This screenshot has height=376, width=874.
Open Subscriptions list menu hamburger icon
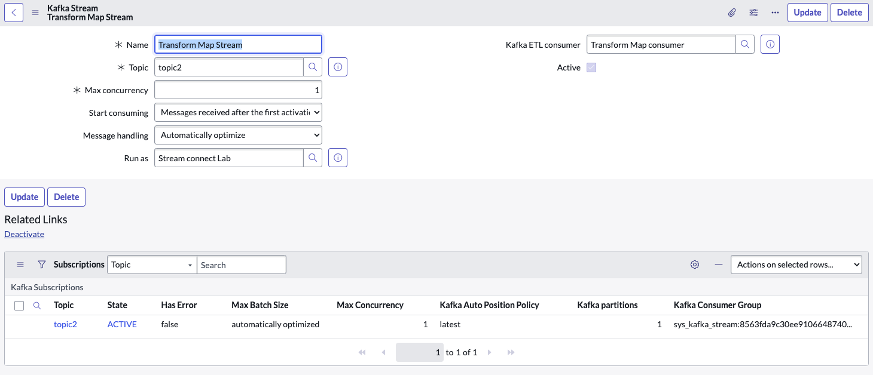pyautogui.click(x=20, y=265)
